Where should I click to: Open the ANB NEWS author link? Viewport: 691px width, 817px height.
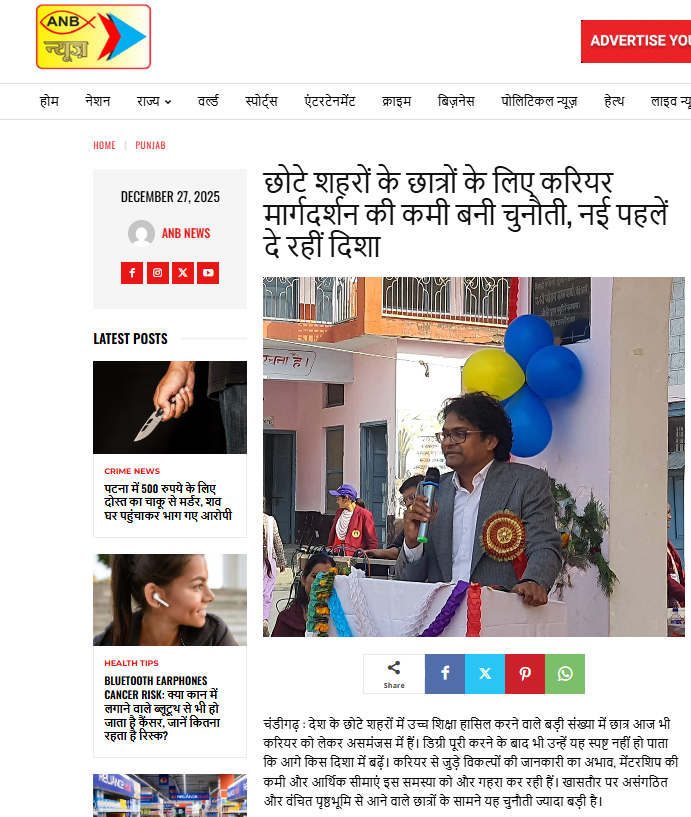coord(186,233)
